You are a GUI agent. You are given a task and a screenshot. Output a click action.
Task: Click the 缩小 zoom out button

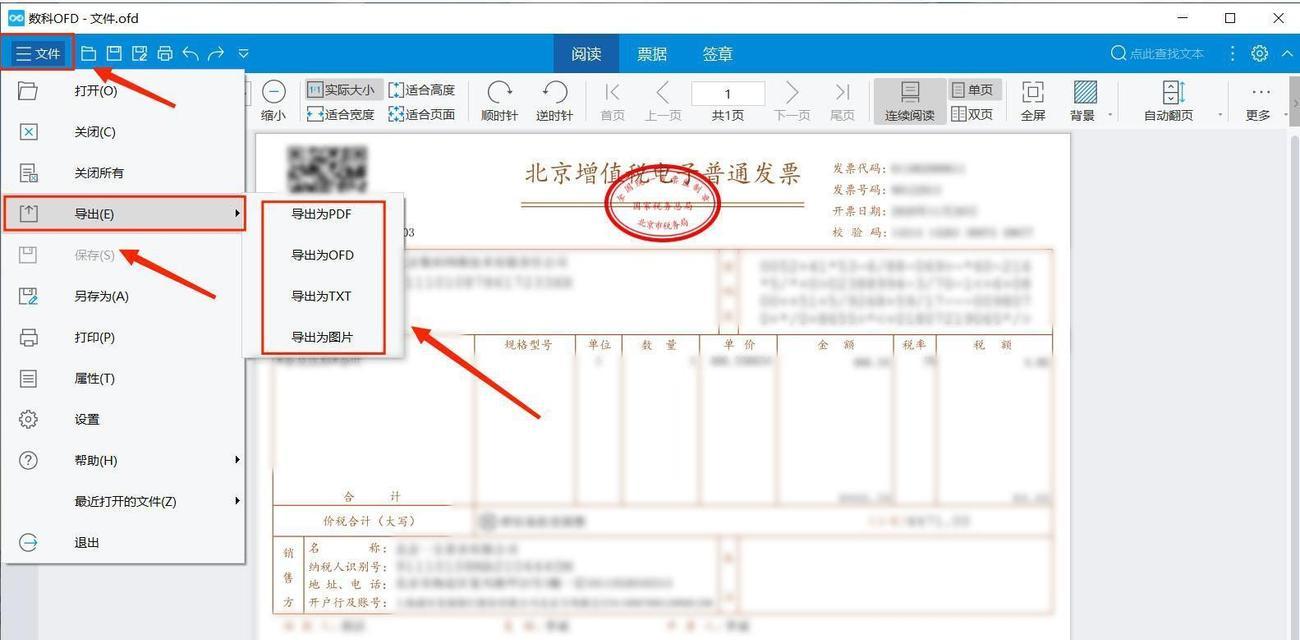273,101
